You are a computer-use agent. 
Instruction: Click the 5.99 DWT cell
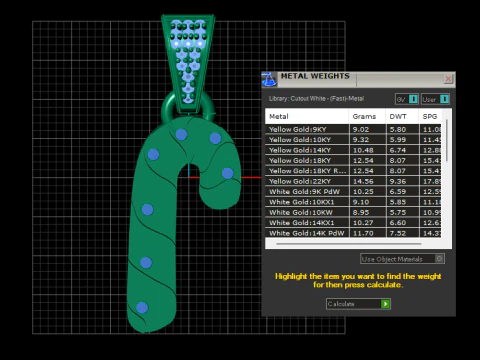click(402, 140)
